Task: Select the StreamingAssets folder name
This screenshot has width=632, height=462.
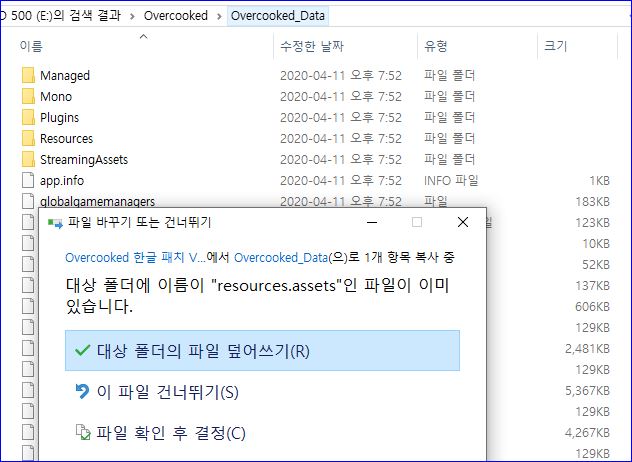Action: pos(84,159)
